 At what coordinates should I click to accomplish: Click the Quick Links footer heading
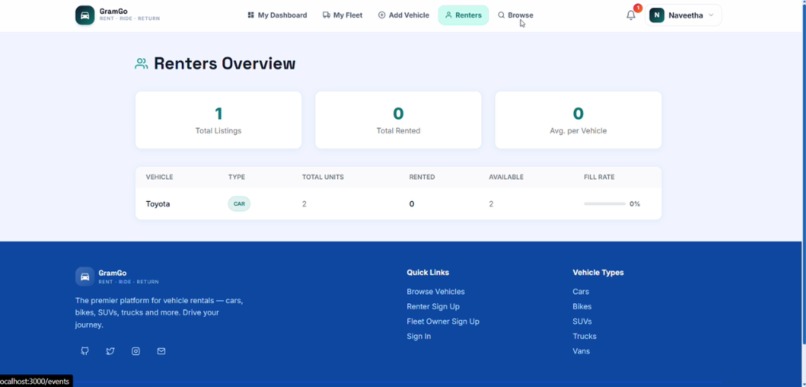428,272
